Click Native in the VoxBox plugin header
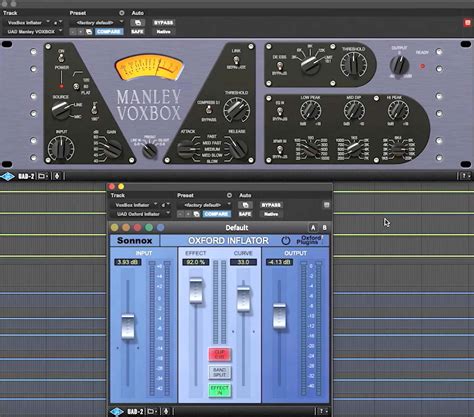The height and width of the screenshot is (417, 474). 163,32
